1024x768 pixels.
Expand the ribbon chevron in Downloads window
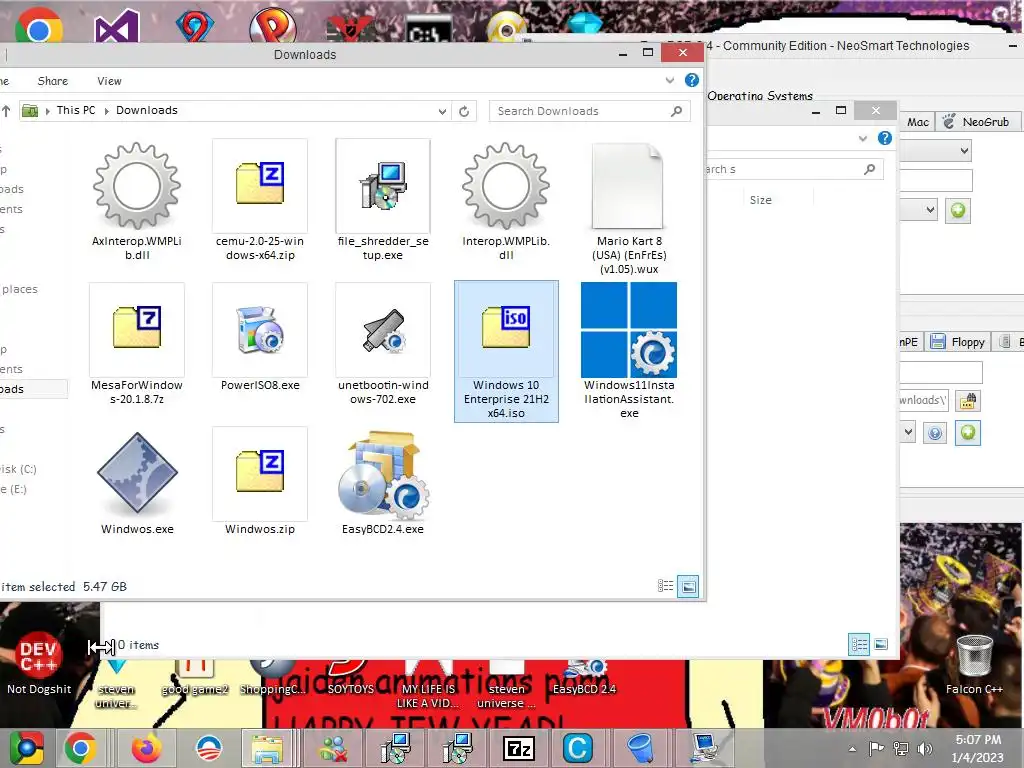(669, 80)
